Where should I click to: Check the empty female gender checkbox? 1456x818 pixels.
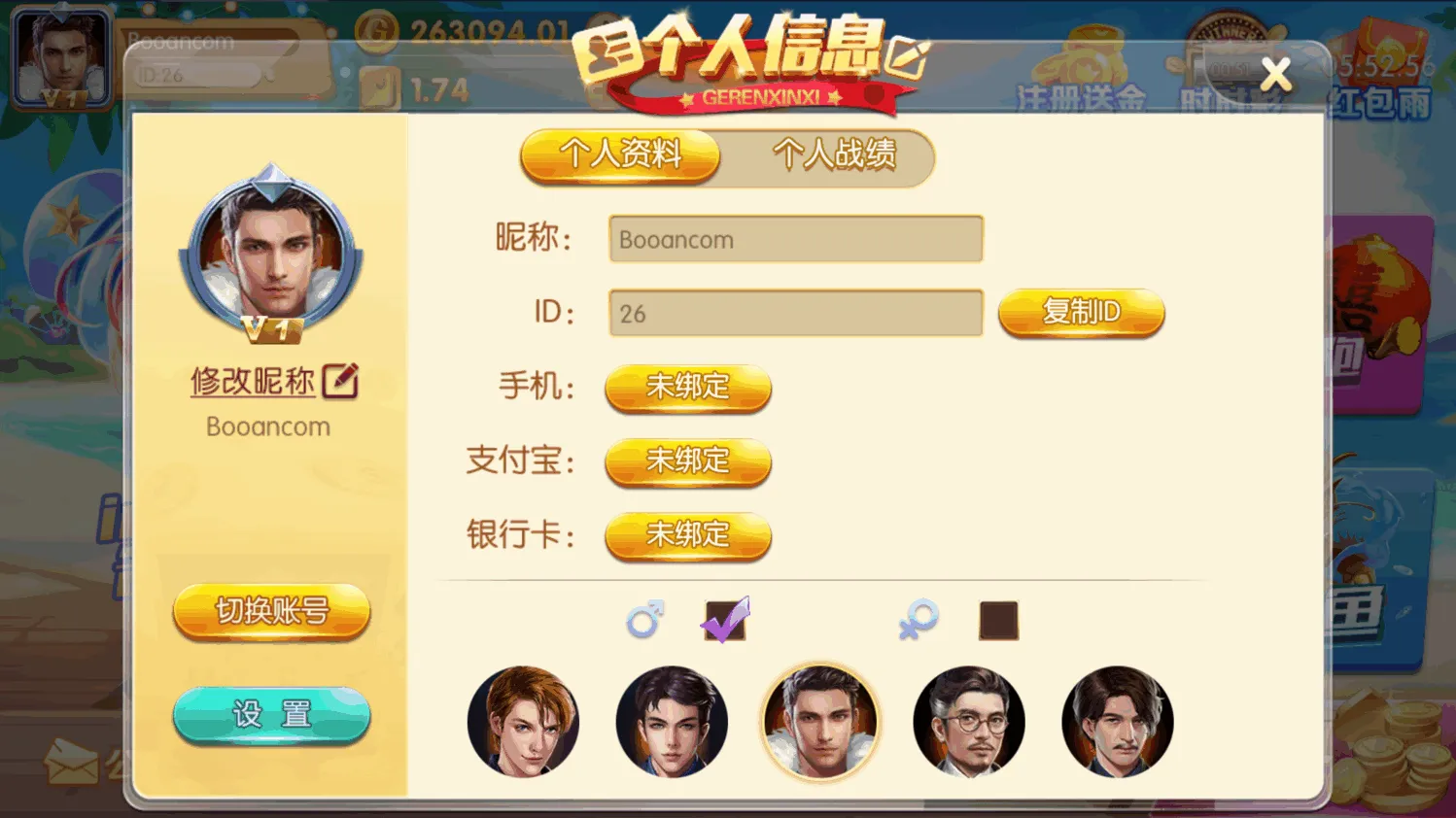998,621
